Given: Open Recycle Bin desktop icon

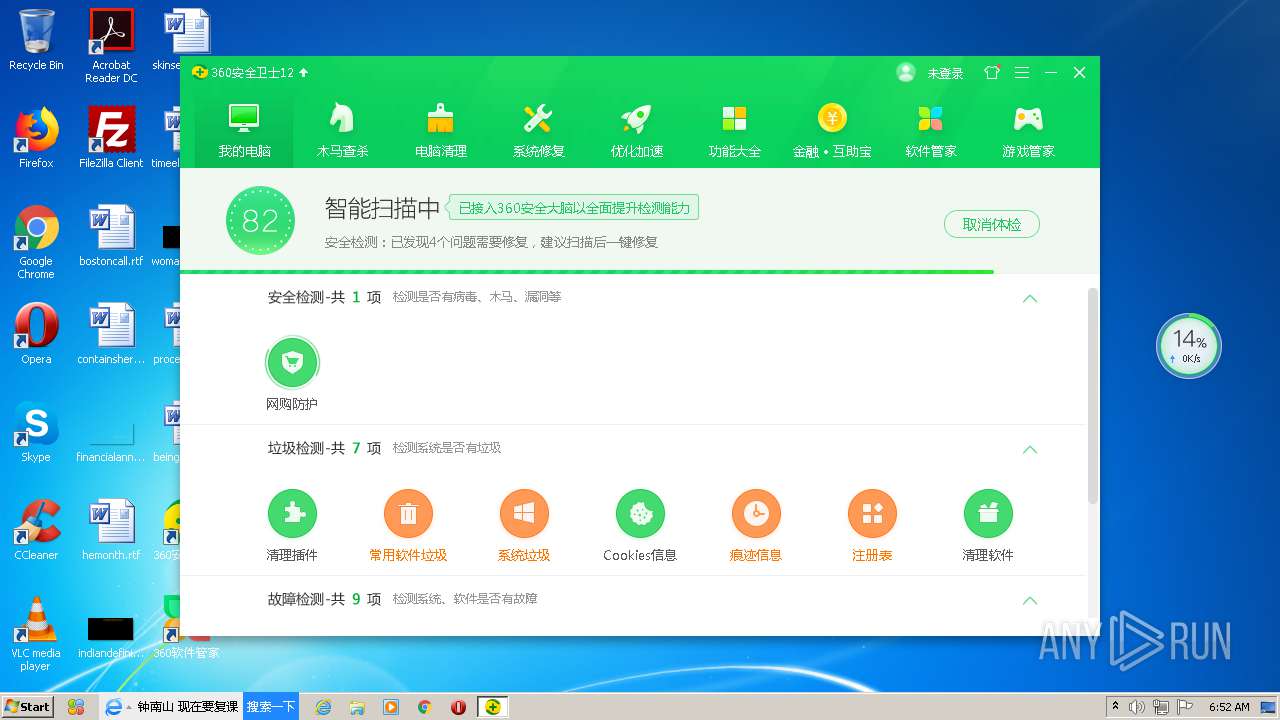Looking at the screenshot, I should tap(36, 40).
